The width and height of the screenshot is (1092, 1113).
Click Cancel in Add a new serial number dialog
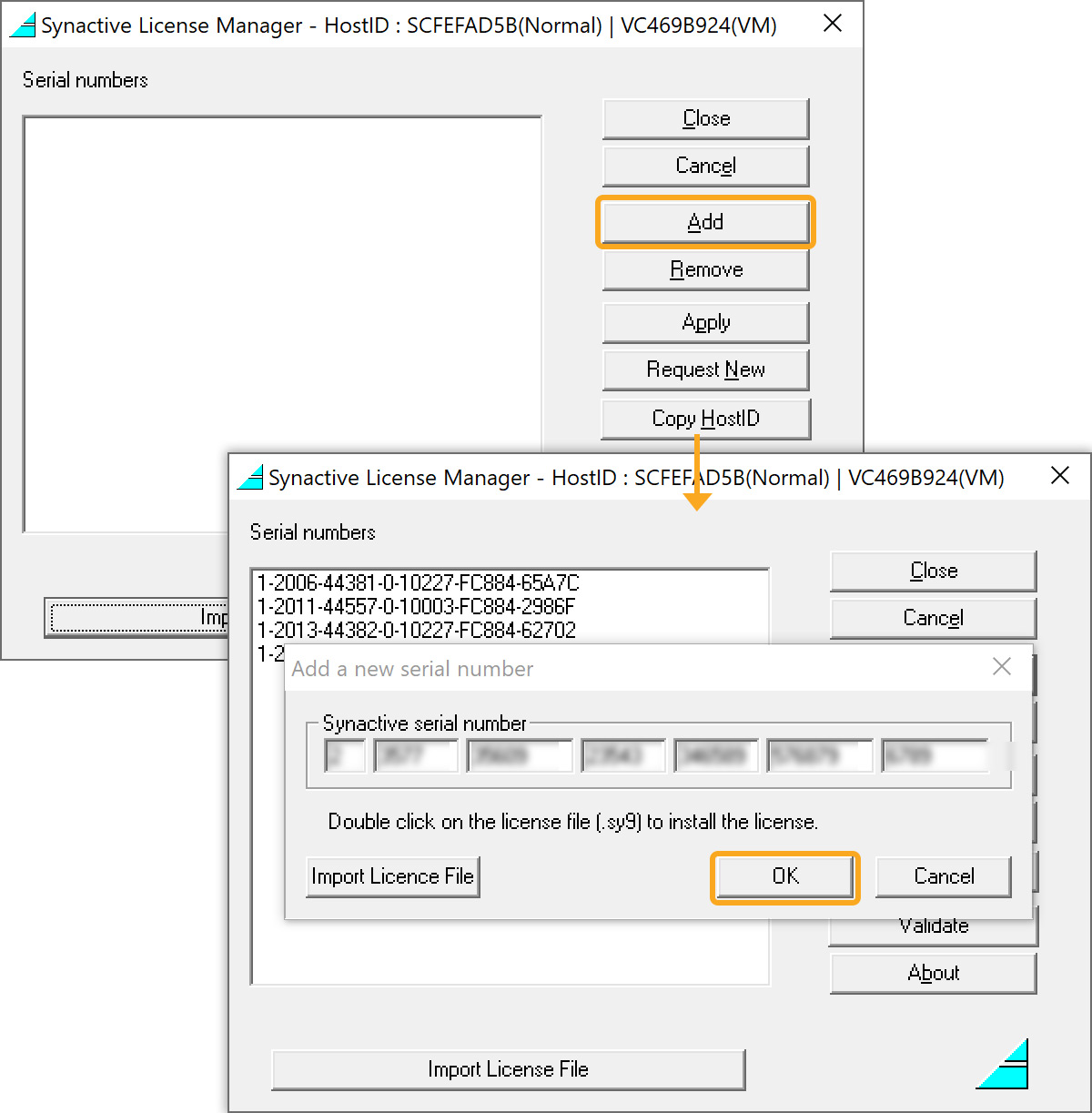click(944, 876)
